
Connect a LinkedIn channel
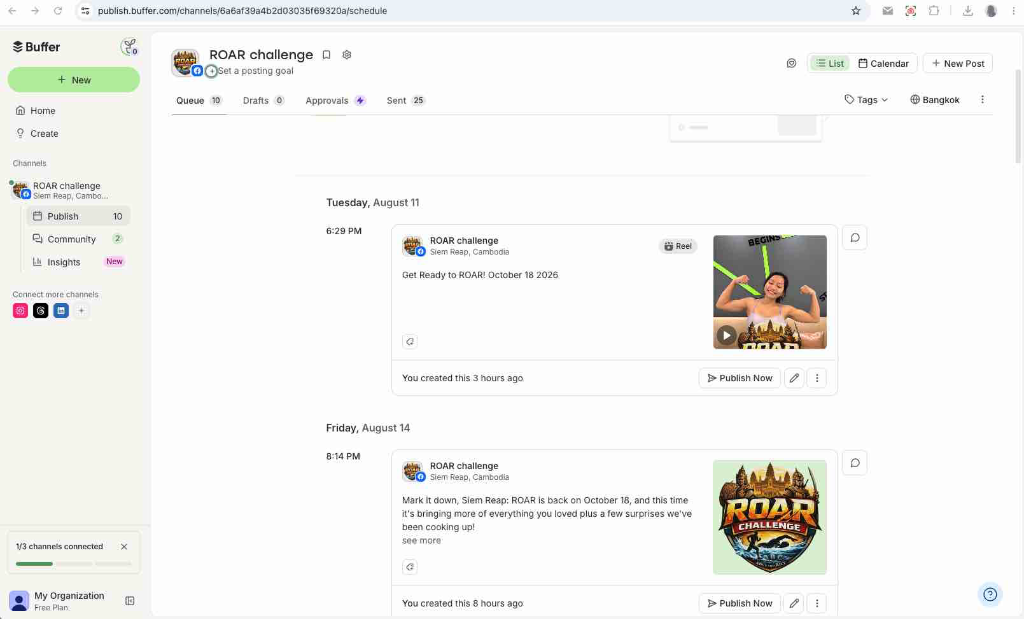[61, 311]
